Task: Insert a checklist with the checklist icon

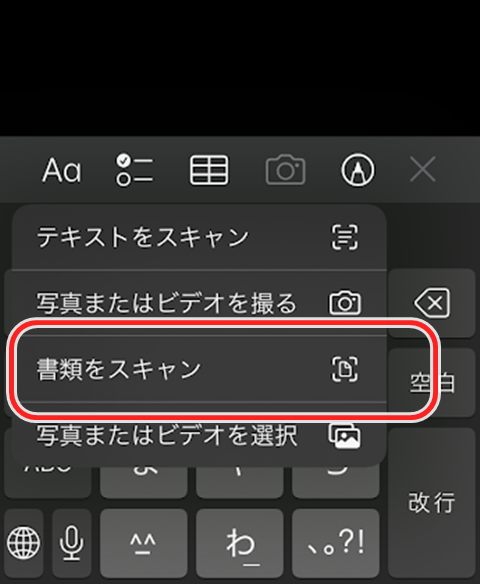Action: [134, 170]
